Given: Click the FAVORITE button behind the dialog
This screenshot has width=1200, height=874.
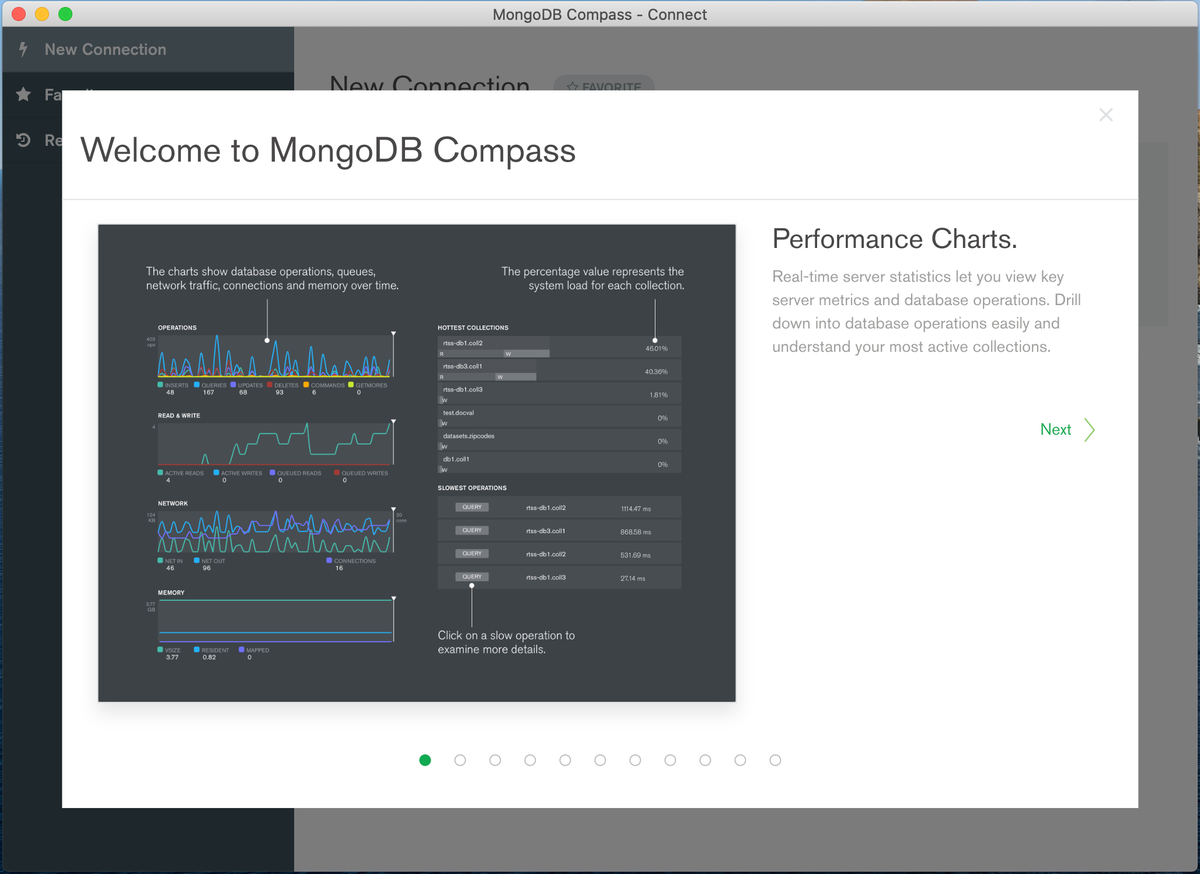Looking at the screenshot, I should pyautogui.click(x=604, y=86).
